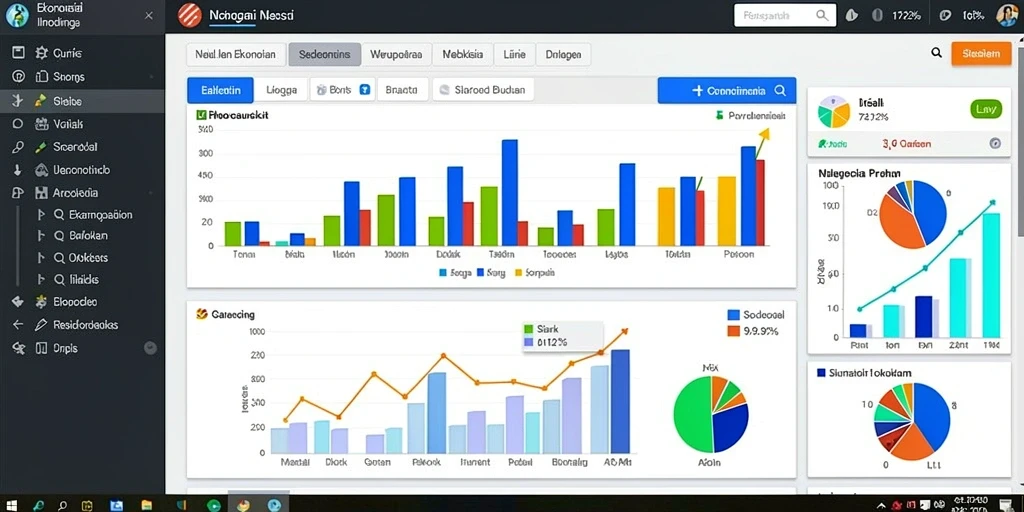Switch to Sedeontins tab
This screenshot has width=1024, height=512.
(x=325, y=55)
